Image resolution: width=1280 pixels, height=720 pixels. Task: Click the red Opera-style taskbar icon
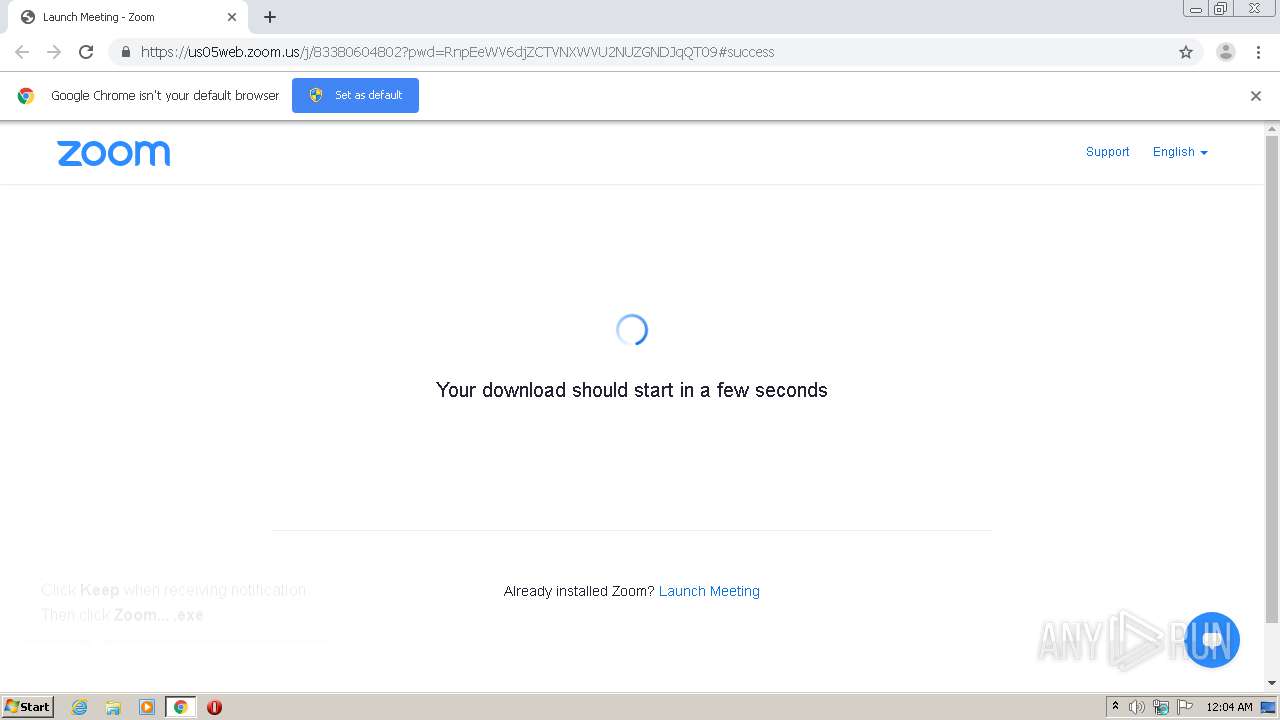pos(214,707)
